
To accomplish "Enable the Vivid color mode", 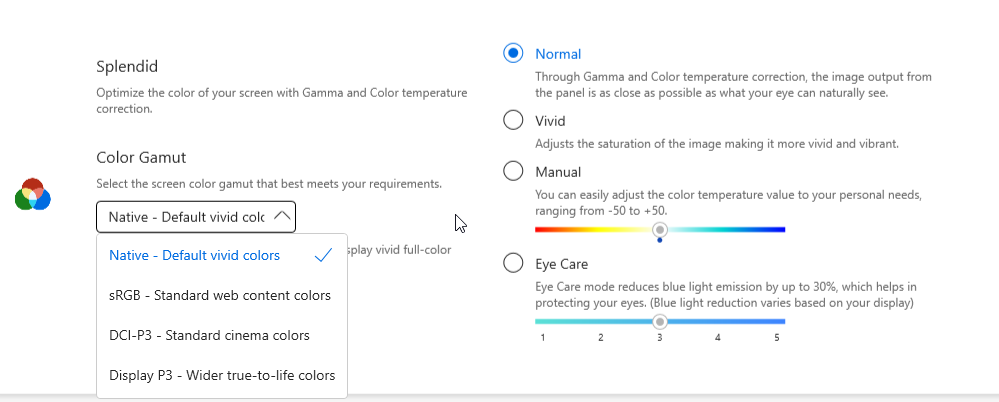I will tap(513, 120).
